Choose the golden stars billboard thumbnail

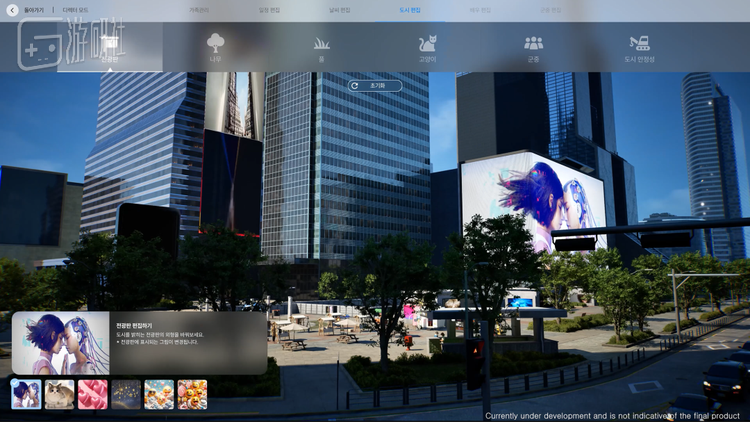pyautogui.click(x=126, y=394)
